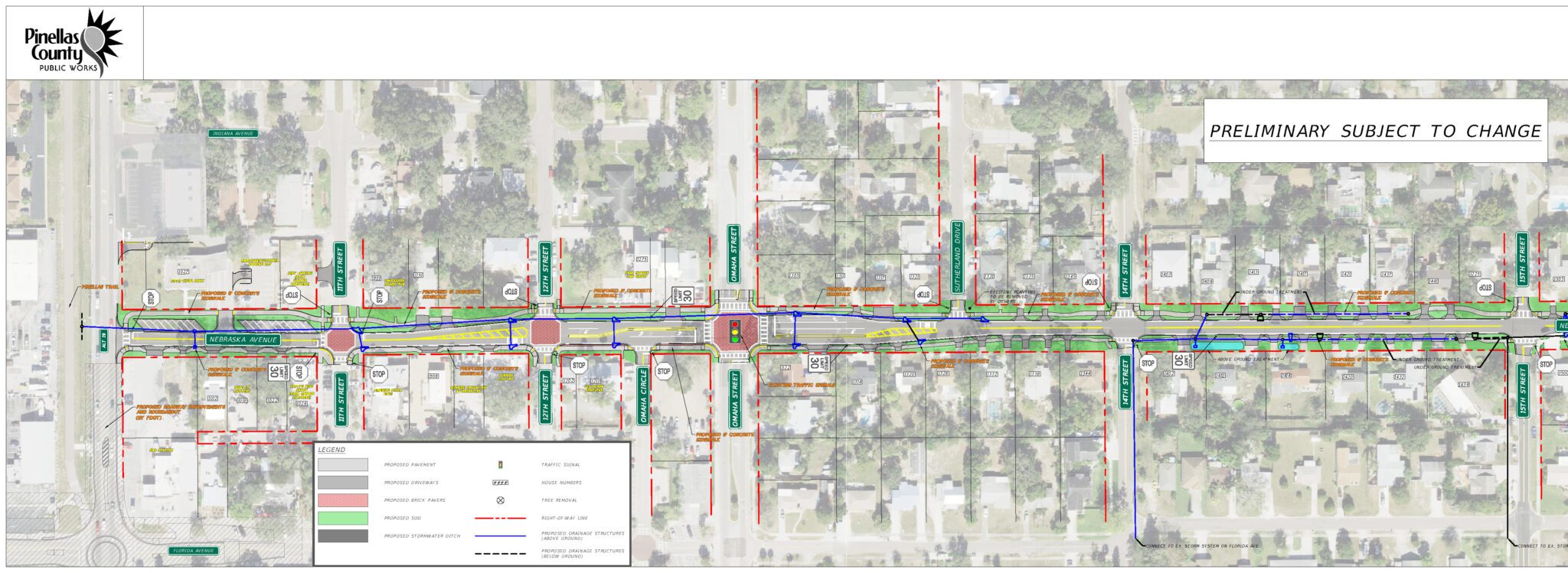
Task: Click the stop sign nearest the Pinellas Trail label
Action: click(x=152, y=298)
